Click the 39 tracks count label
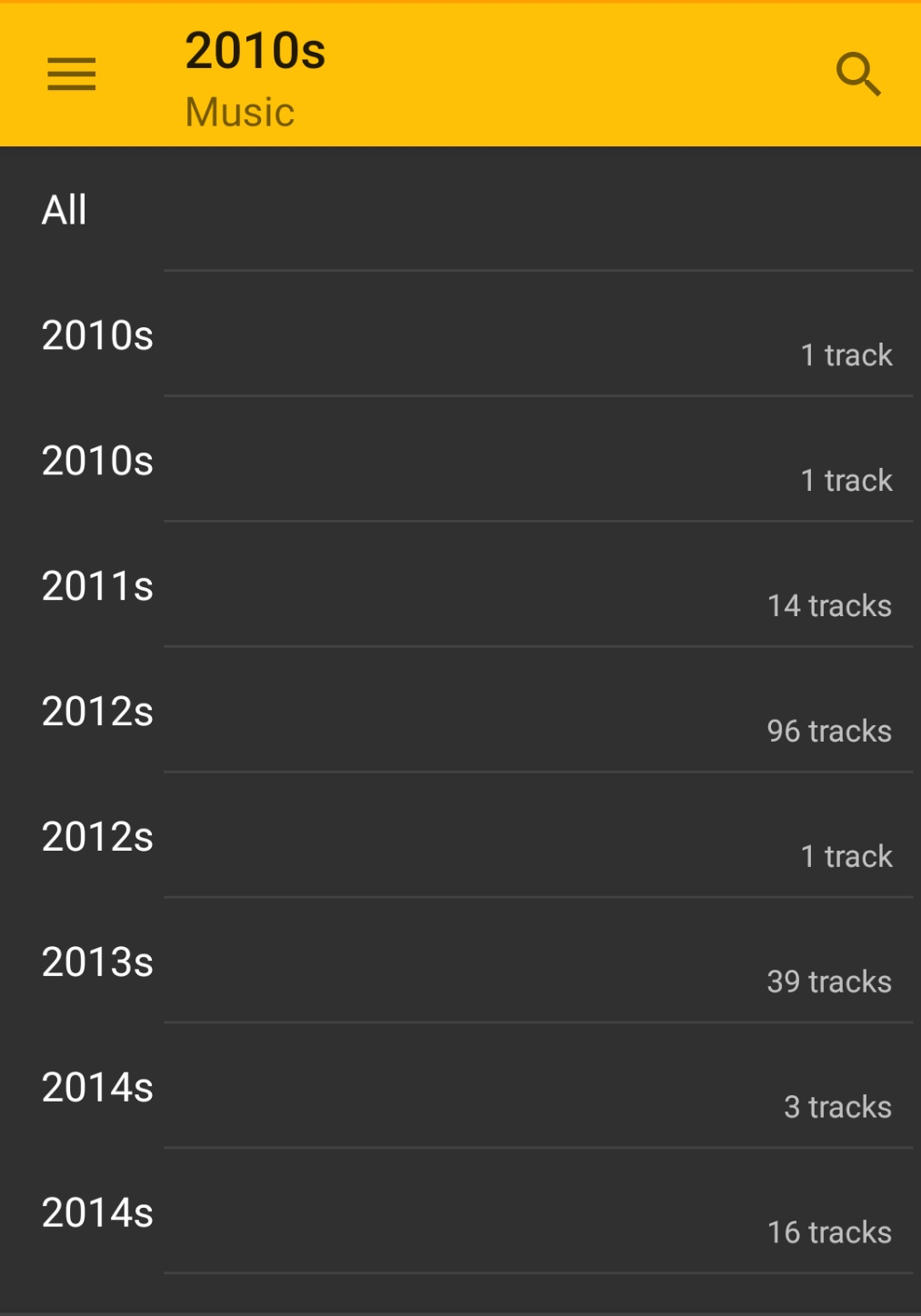 [x=829, y=982]
